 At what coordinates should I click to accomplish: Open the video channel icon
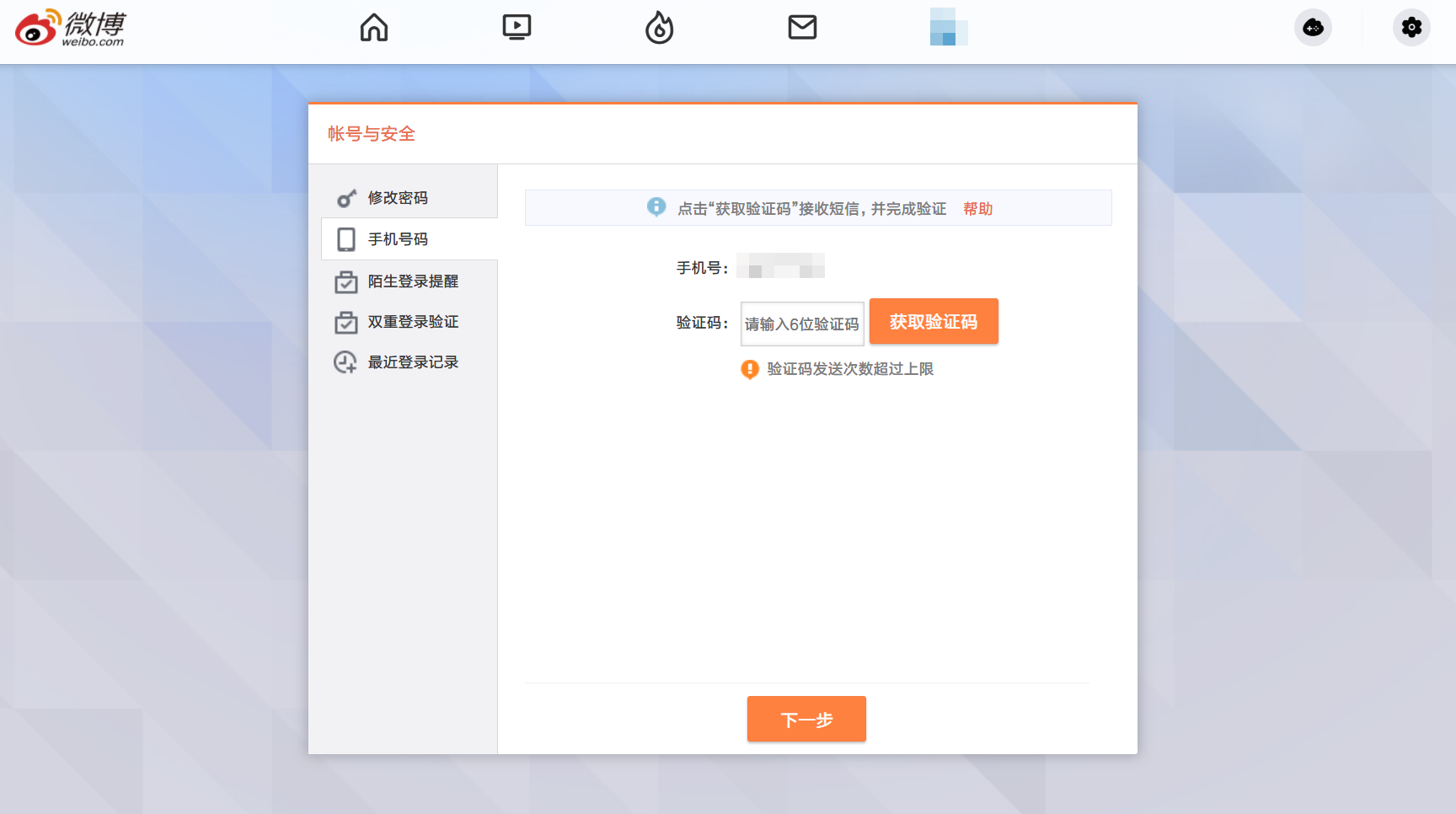pyautogui.click(x=517, y=28)
